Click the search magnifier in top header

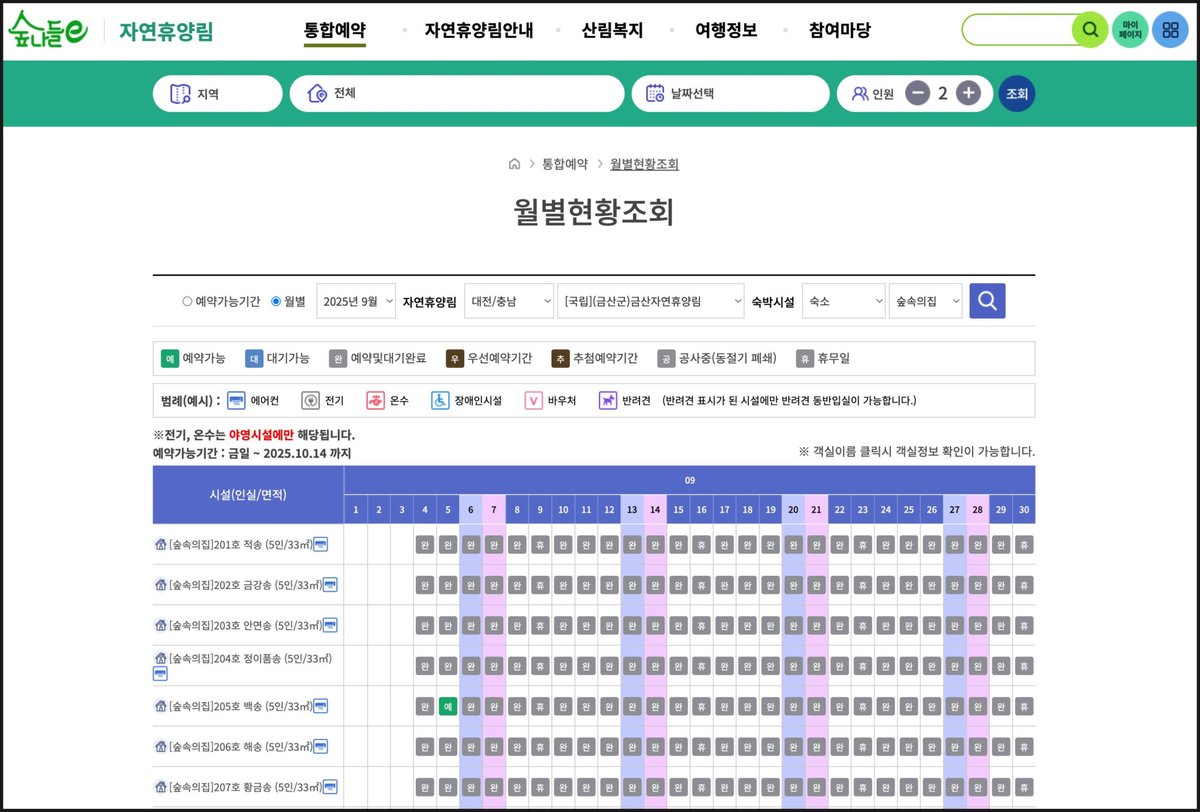pyautogui.click(x=1090, y=30)
